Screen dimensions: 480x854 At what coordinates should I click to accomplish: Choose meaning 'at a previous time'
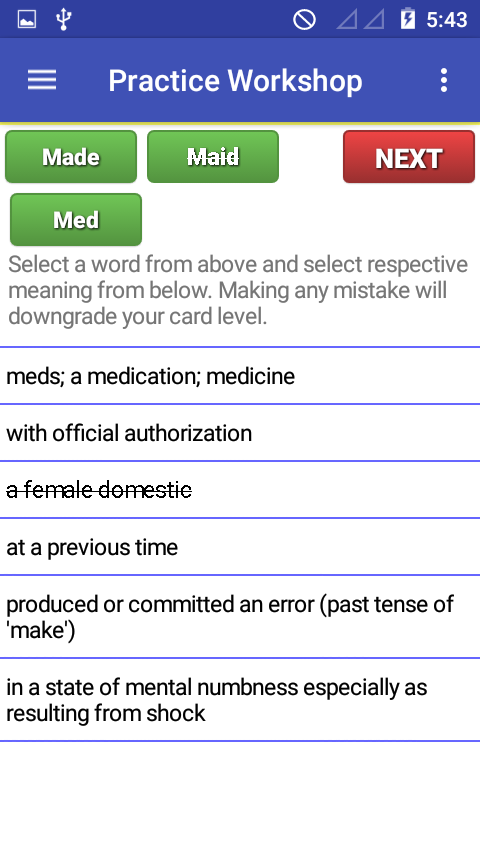(240, 547)
